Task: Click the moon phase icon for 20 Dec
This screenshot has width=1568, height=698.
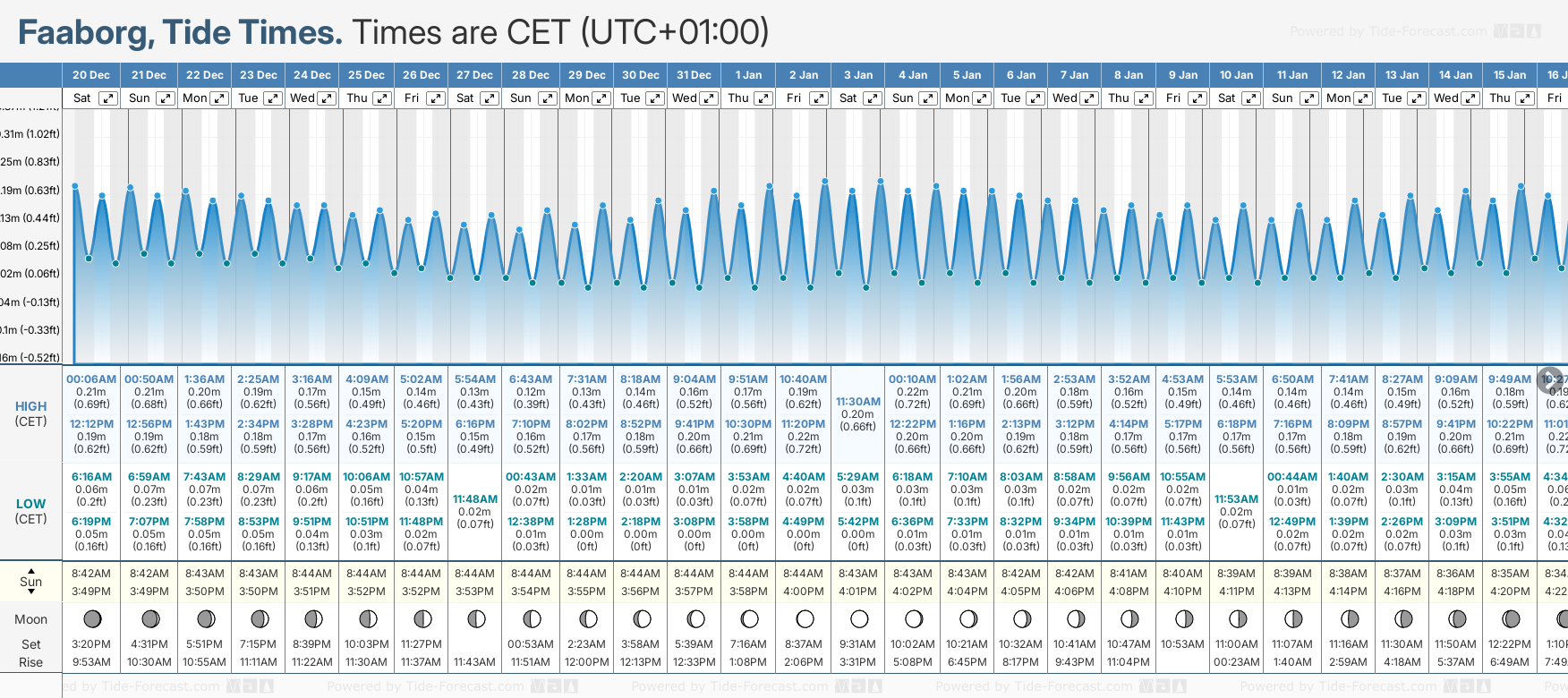Action: [x=91, y=618]
